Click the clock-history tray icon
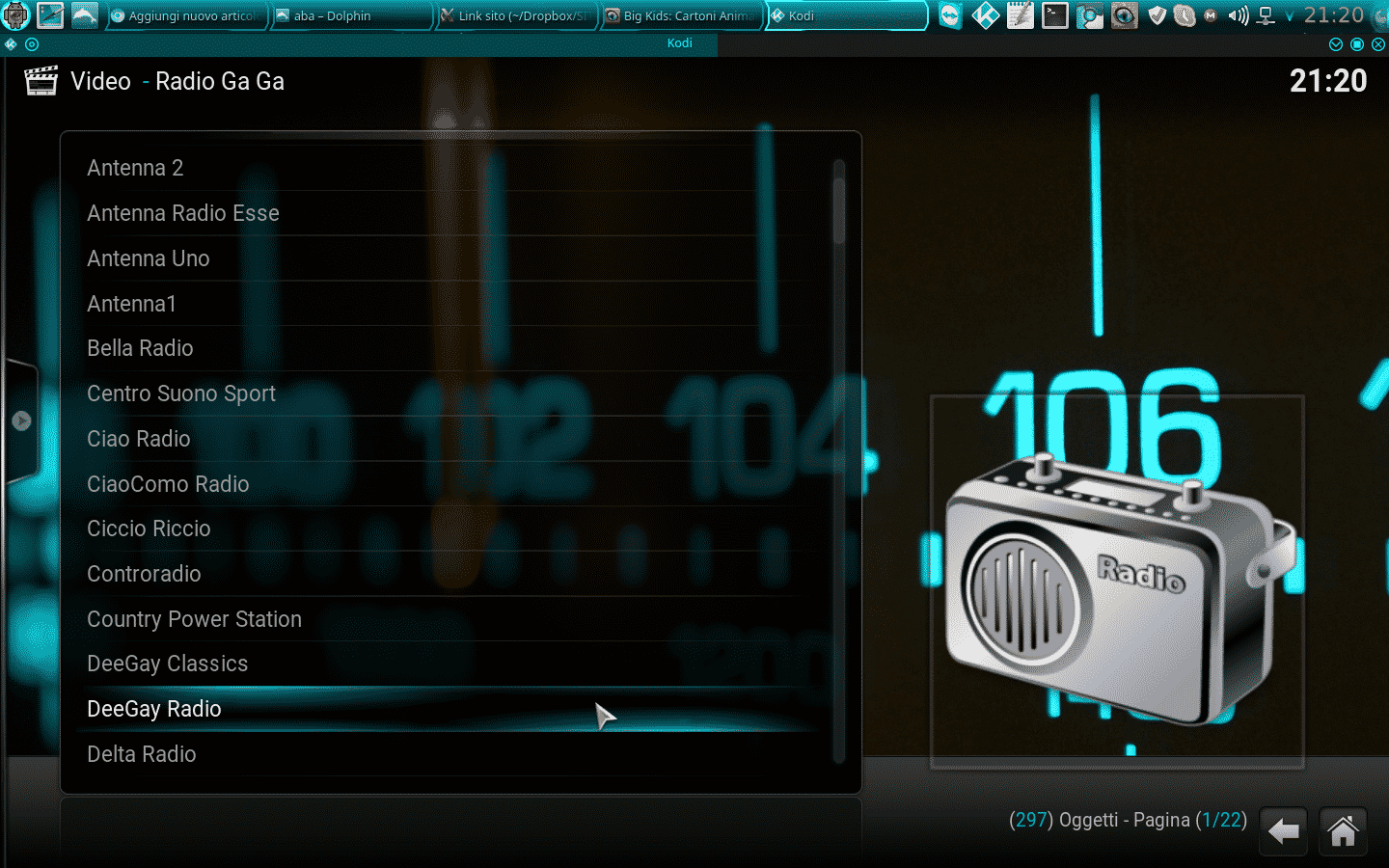This screenshot has height=868, width=1389. (x=1185, y=15)
